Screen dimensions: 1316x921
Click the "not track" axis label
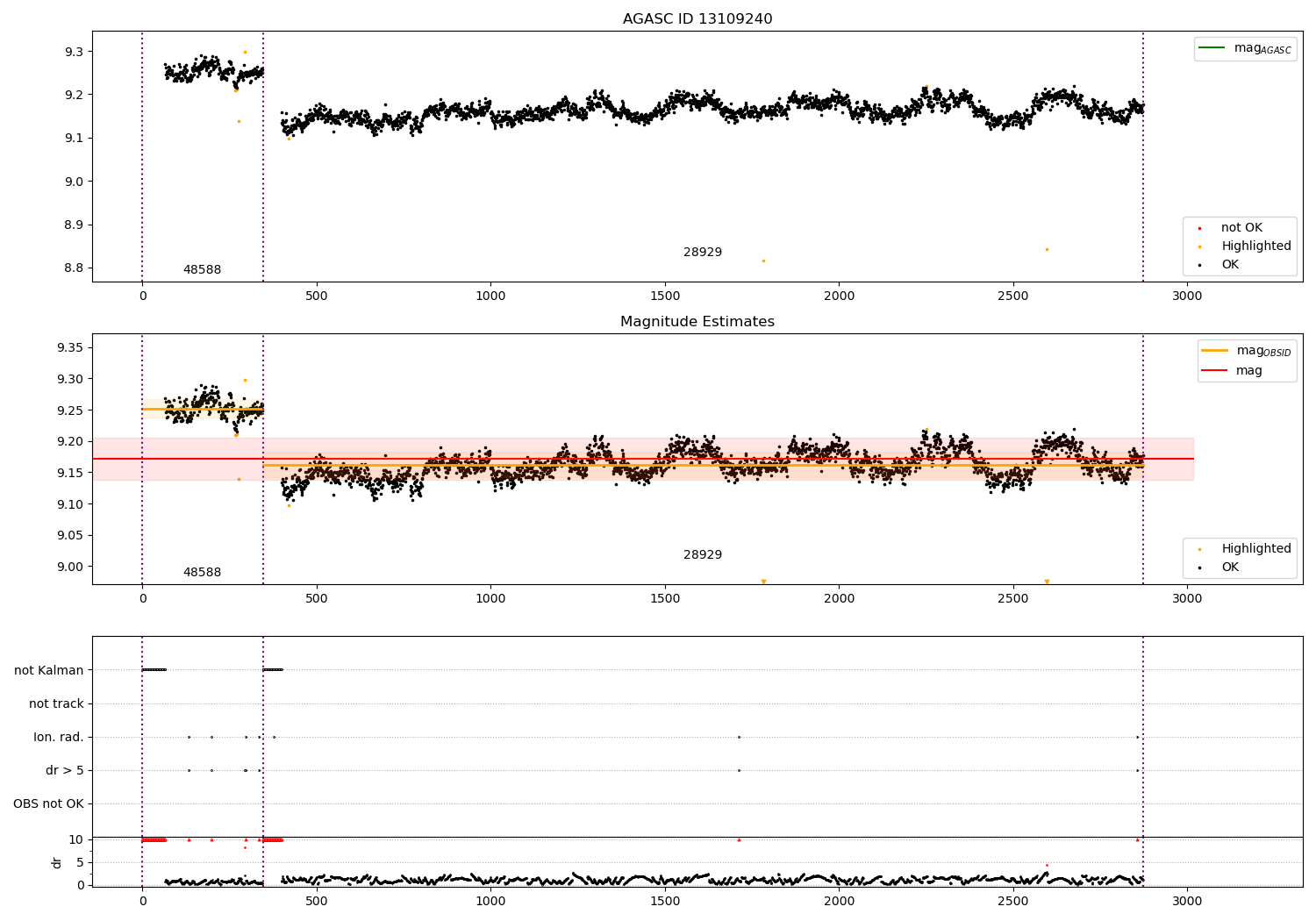(56, 703)
